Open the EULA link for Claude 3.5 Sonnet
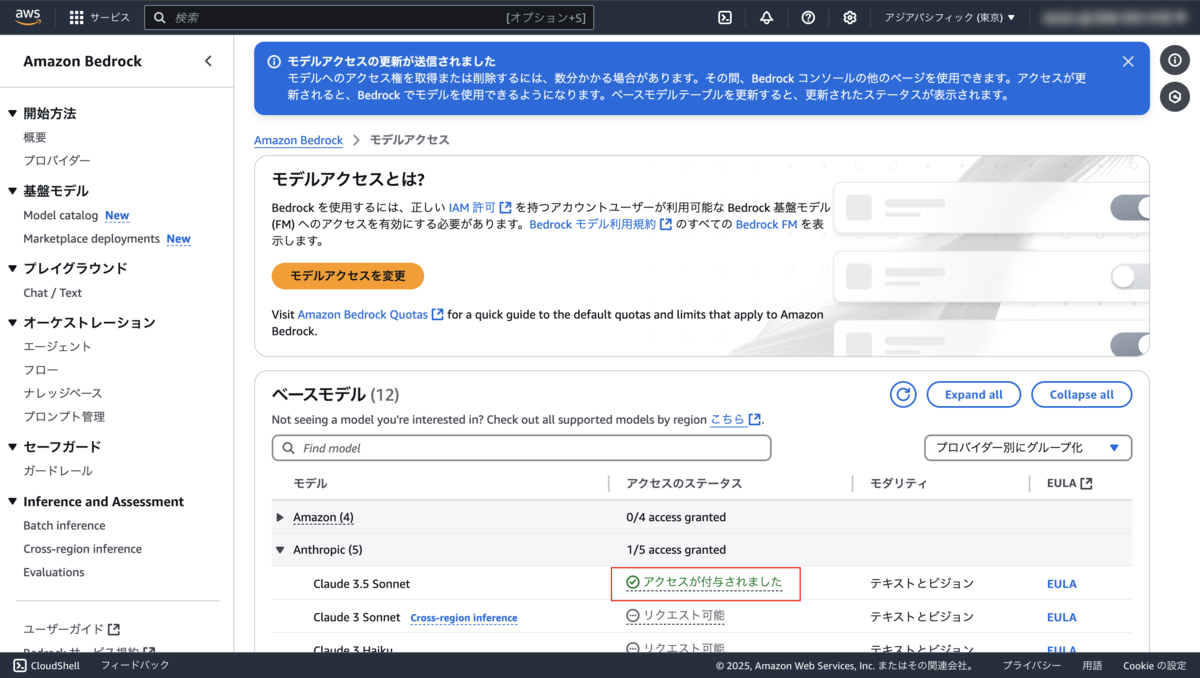The width and height of the screenshot is (1200, 678). coord(1061,583)
